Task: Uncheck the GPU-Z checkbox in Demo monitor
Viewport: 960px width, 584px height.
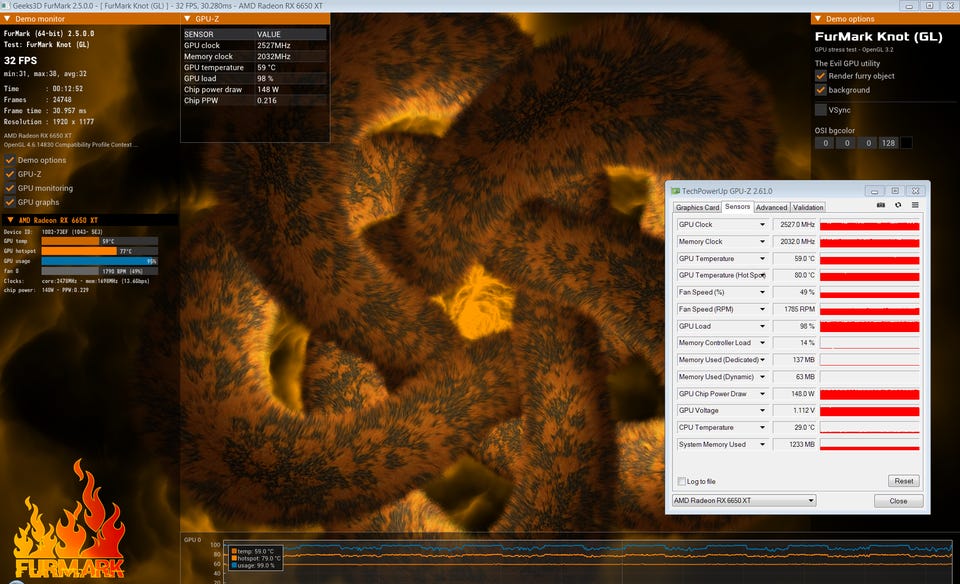Action: [x=10, y=174]
